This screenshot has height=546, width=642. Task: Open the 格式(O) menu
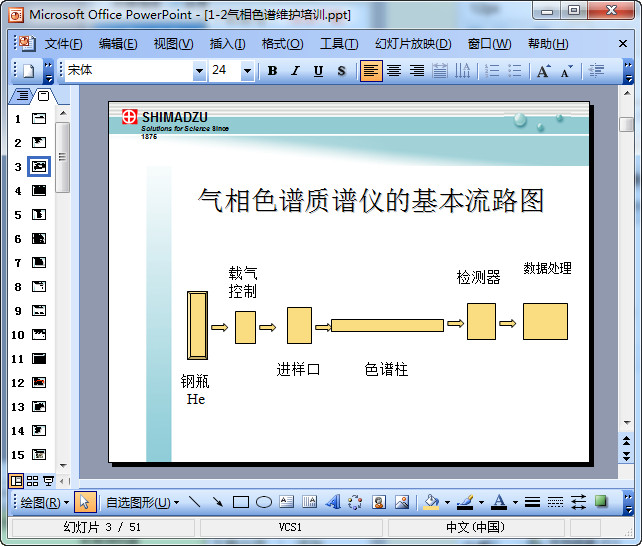[x=283, y=44]
